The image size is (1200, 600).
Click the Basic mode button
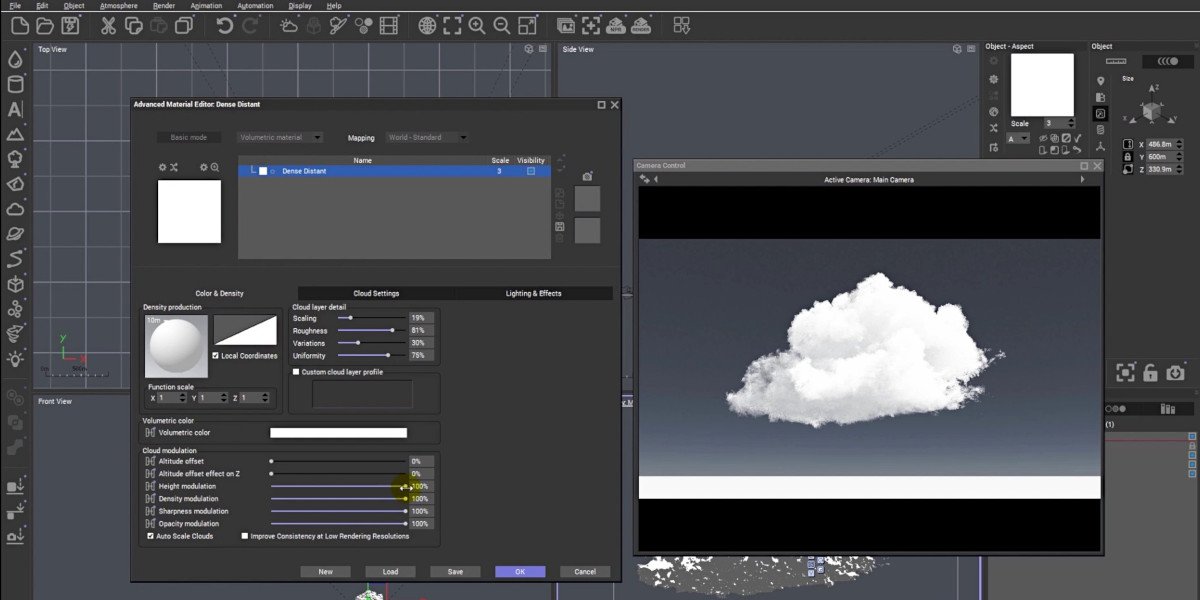189,137
